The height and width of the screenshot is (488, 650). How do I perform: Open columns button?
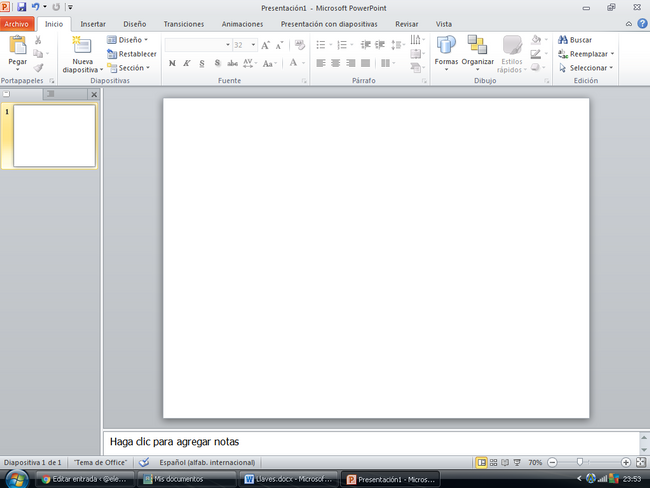coord(387,63)
